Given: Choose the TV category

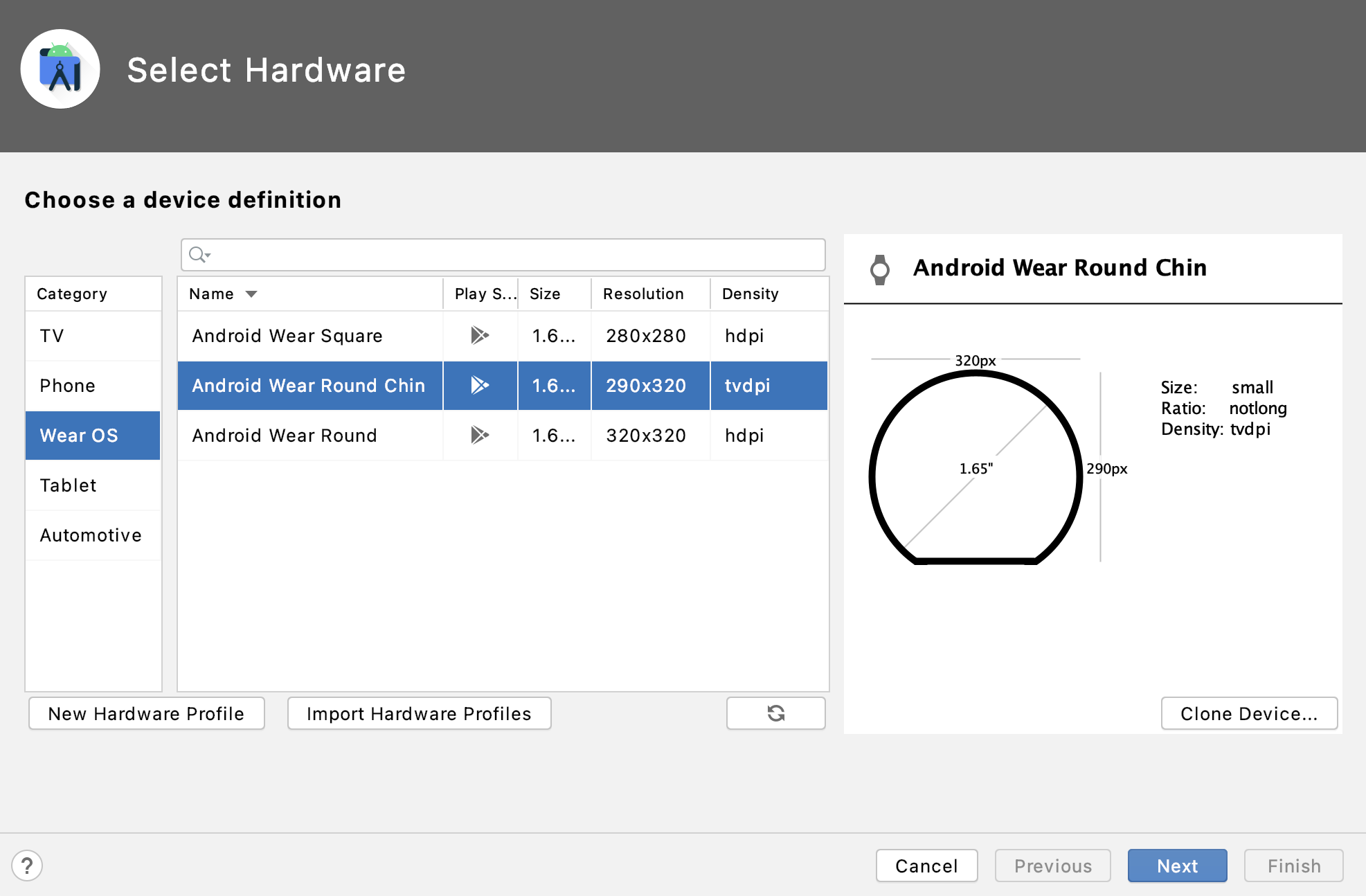Looking at the screenshot, I should click(52, 336).
